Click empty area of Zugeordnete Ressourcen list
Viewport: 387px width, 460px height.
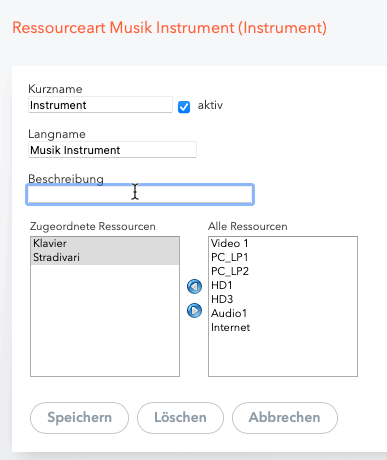105,320
